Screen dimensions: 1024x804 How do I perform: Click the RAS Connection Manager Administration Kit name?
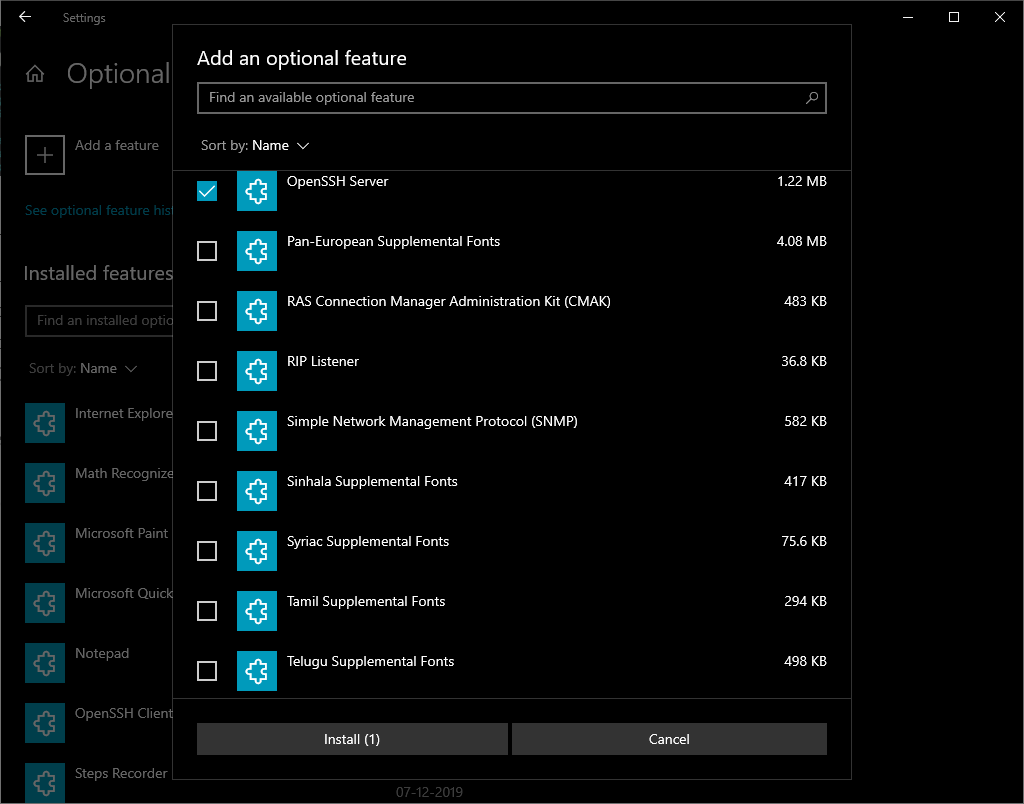click(x=449, y=302)
